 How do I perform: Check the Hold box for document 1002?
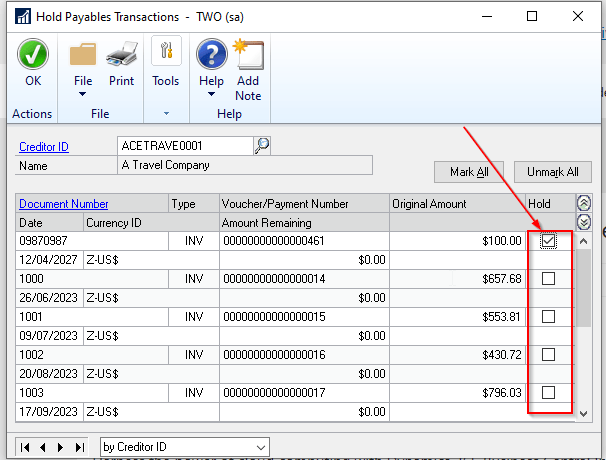(x=548, y=355)
